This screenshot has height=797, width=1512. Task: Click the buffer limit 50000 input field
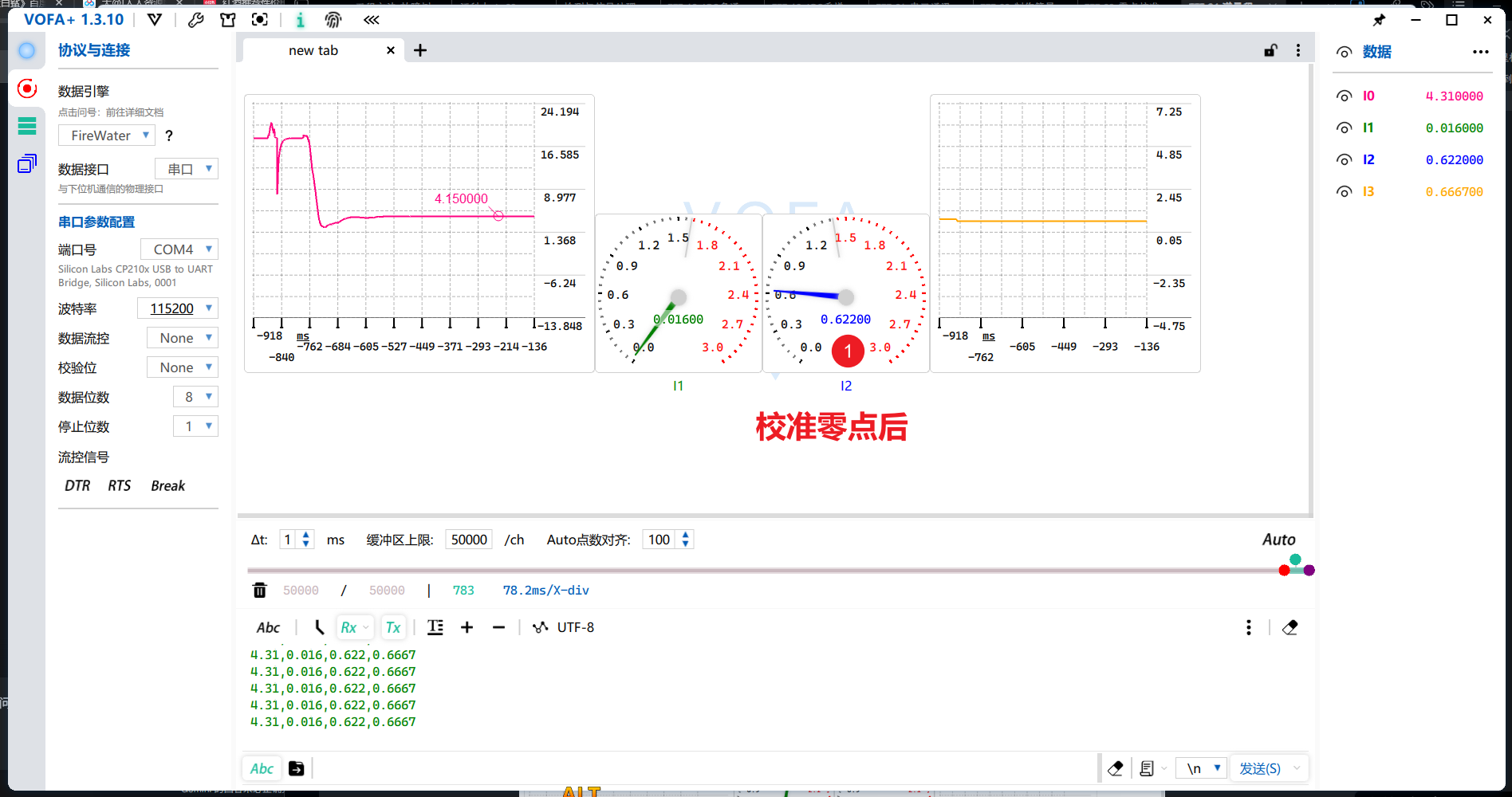(x=469, y=540)
